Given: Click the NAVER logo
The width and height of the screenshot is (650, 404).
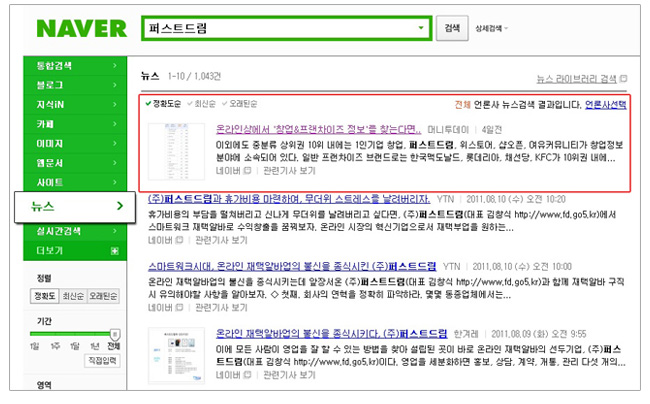Looking at the screenshot, I should tap(81, 28).
